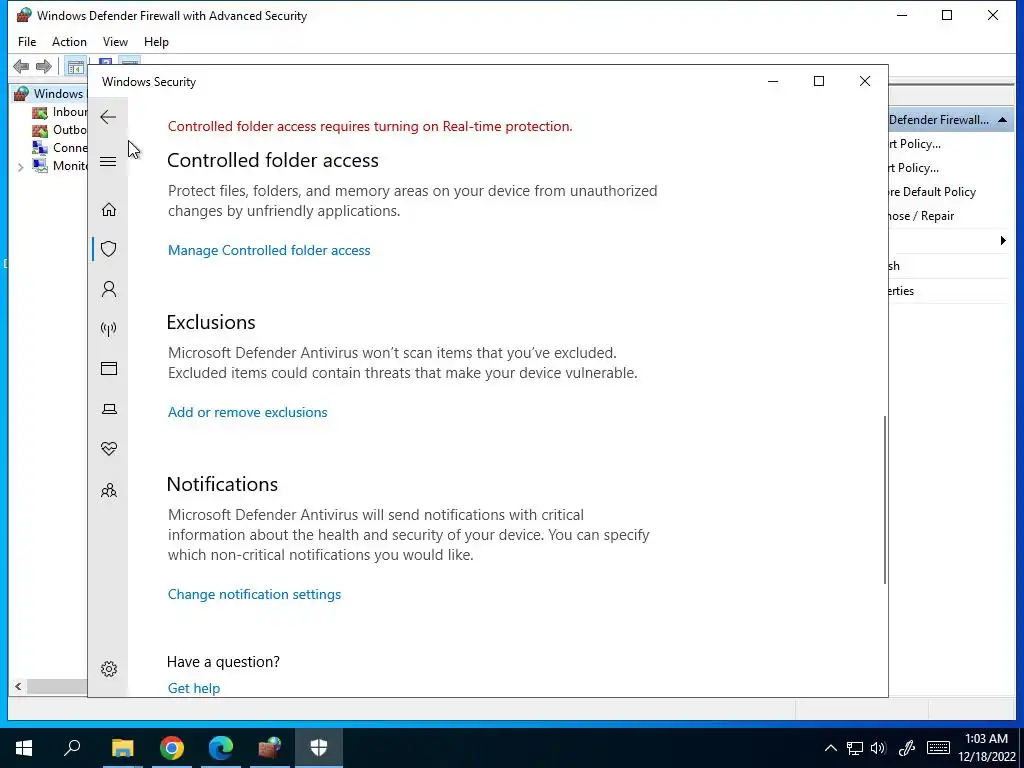Click the Exclusions heading
This screenshot has width=1024, height=768.
click(x=211, y=322)
